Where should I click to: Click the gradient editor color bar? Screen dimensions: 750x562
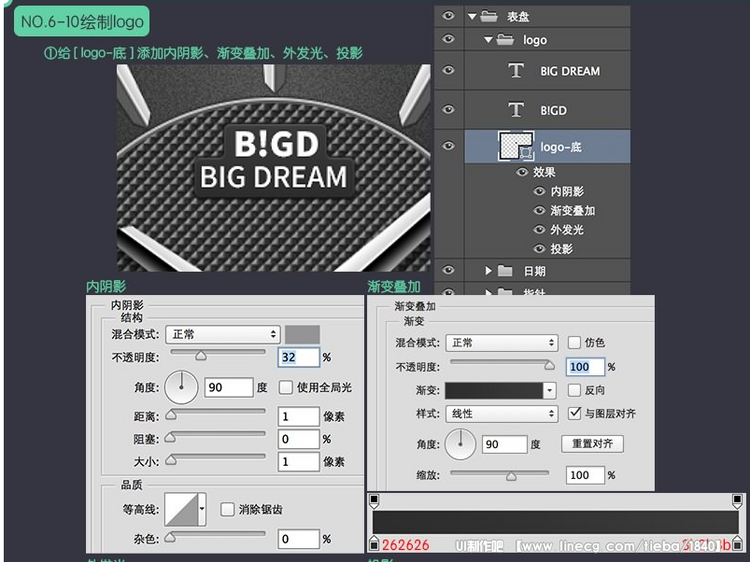point(555,522)
